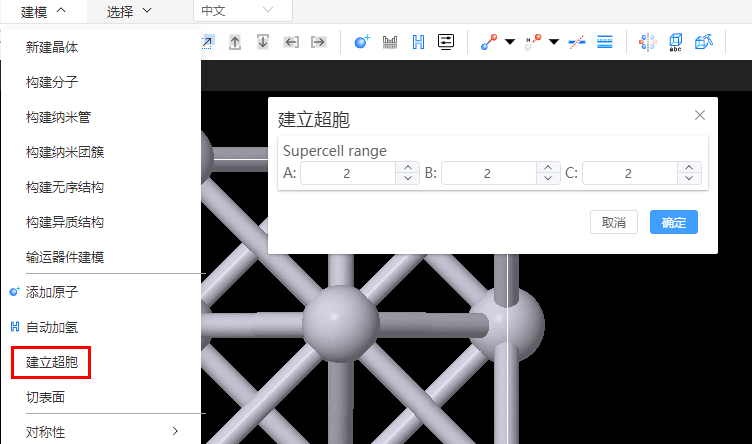Screen dimensions: 752x444
Task: Click the hydrogen bond tool icon
Action: pyautogui.click(x=533, y=42)
